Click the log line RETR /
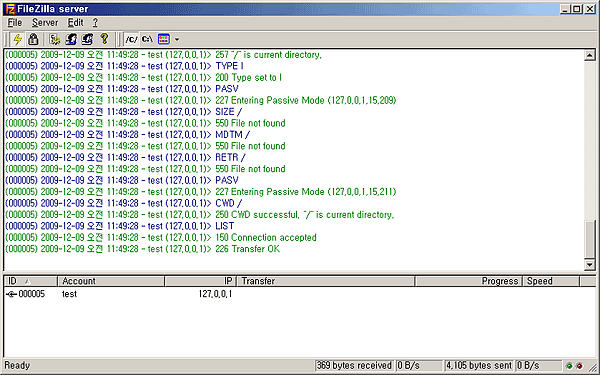Viewport: 600px width, 375px height. [x=126, y=157]
